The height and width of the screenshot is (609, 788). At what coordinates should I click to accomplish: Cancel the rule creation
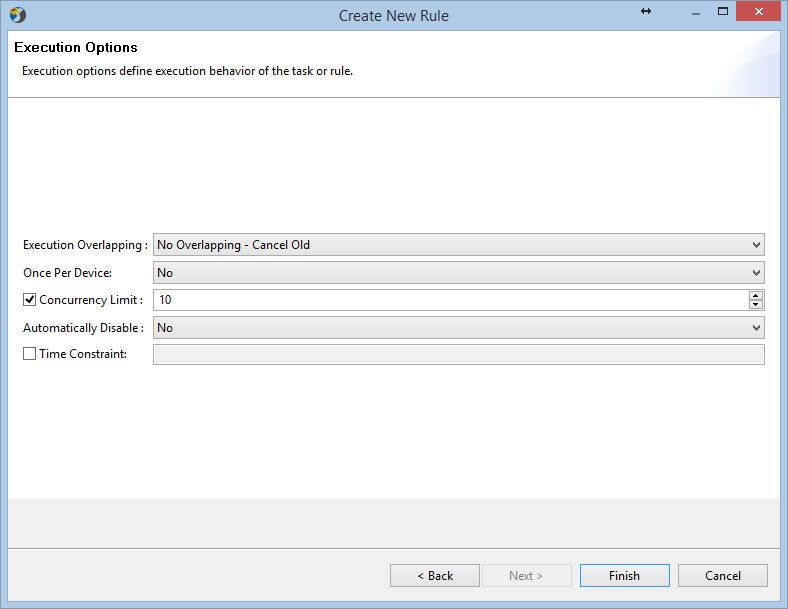click(723, 575)
